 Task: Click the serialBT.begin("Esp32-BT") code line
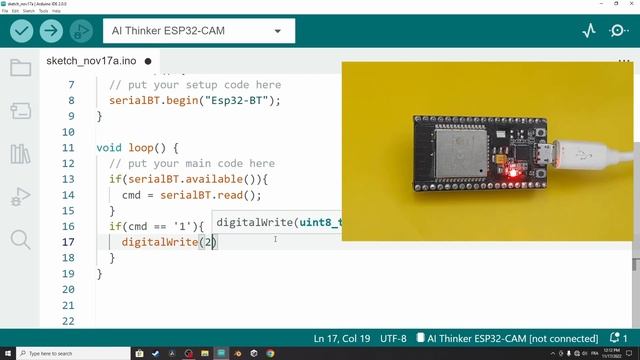(195, 100)
